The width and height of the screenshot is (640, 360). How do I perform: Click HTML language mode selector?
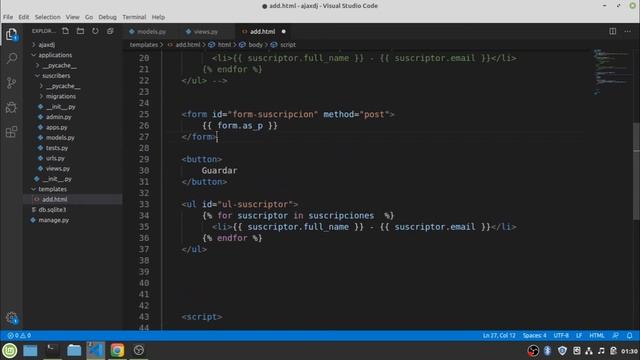[597, 336]
